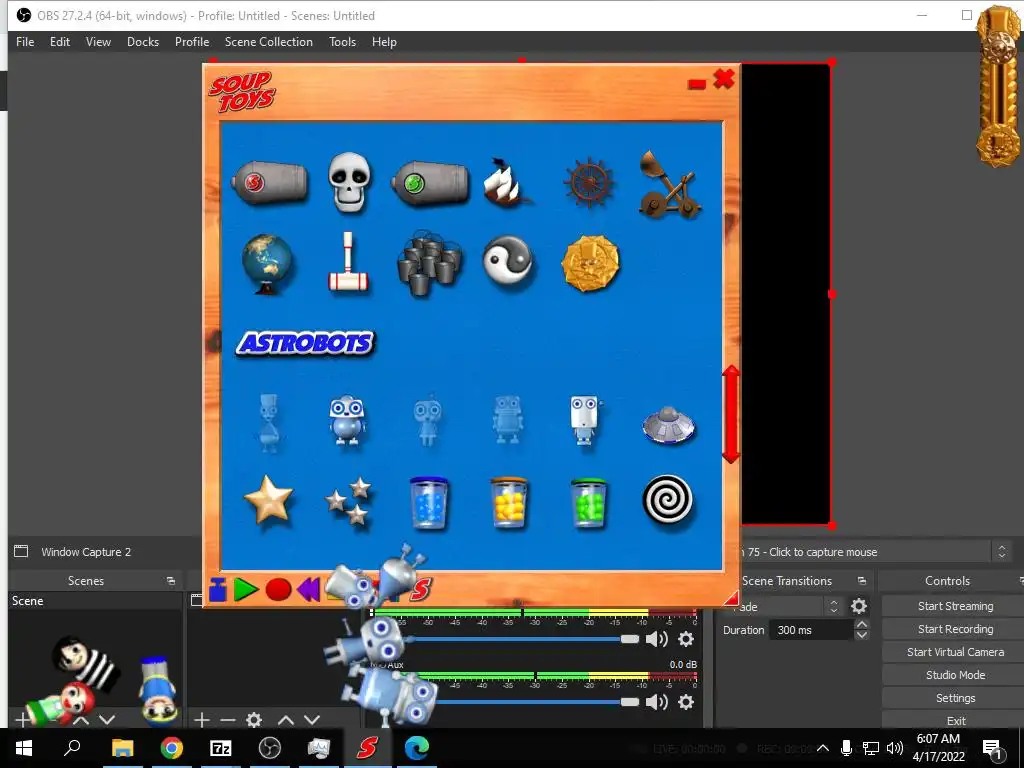Select the single gold star toy
The width and height of the screenshot is (1024, 768).
(268, 500)
